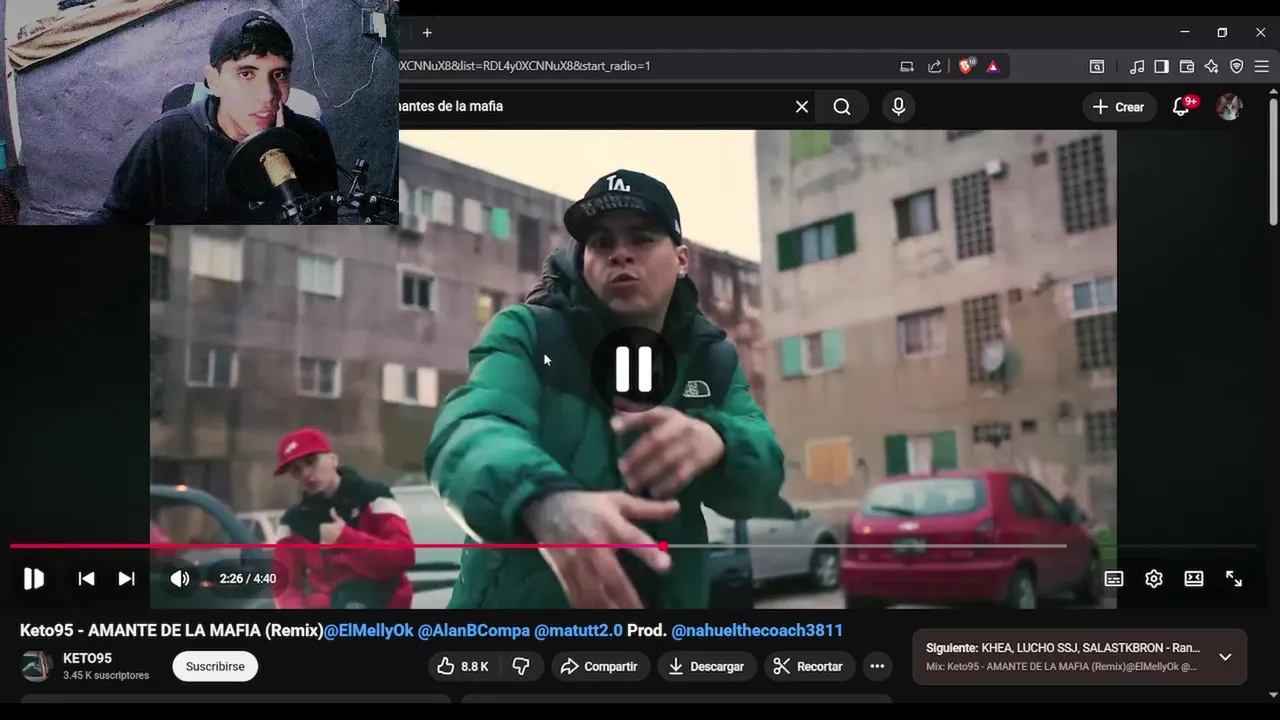Start voice search with the microphone
This screenshot has height=720, width=1280.
click(898, 106)
